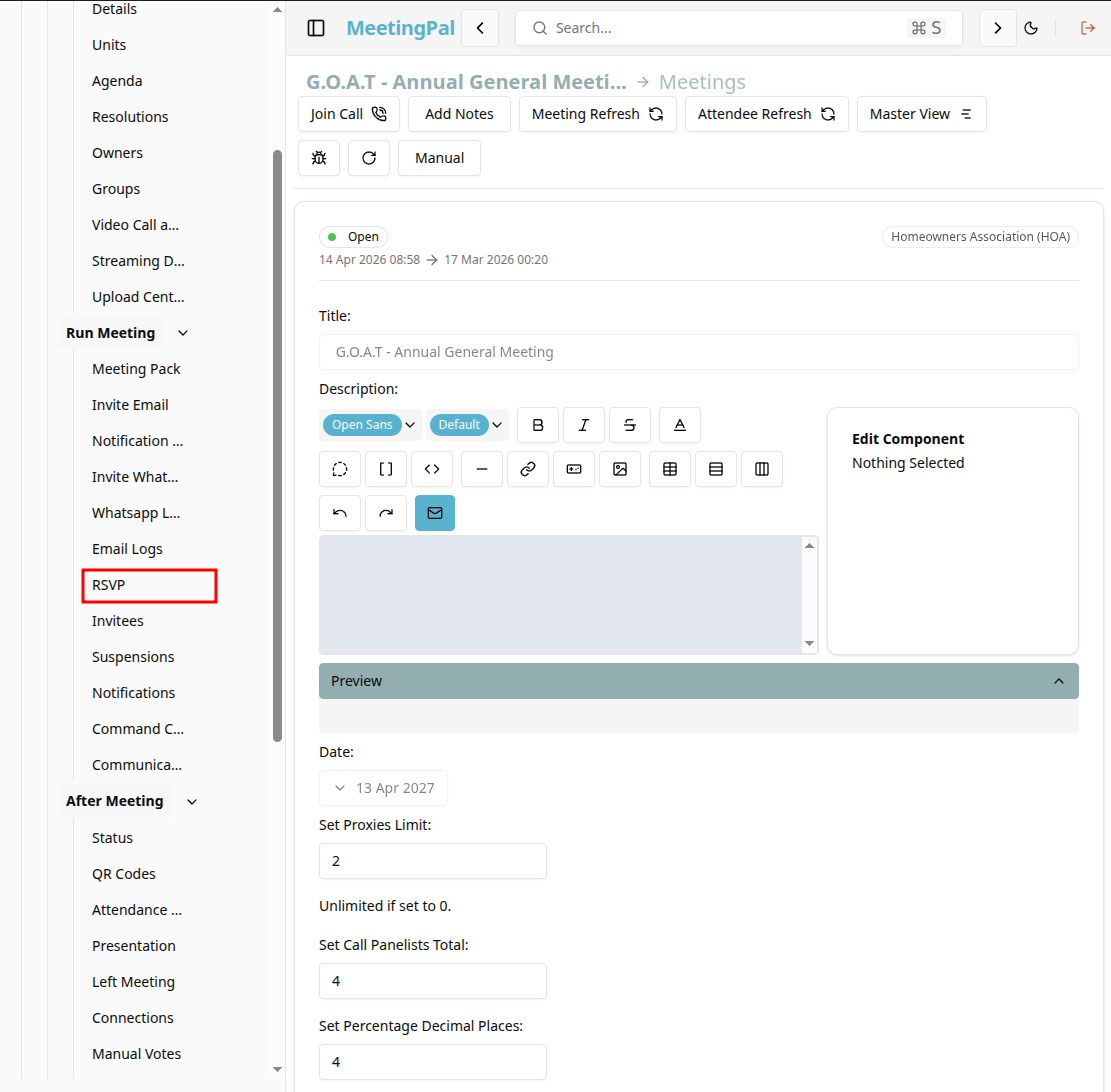Click the green Open status badge
1111x1092 pixels.
pos(354,237)
